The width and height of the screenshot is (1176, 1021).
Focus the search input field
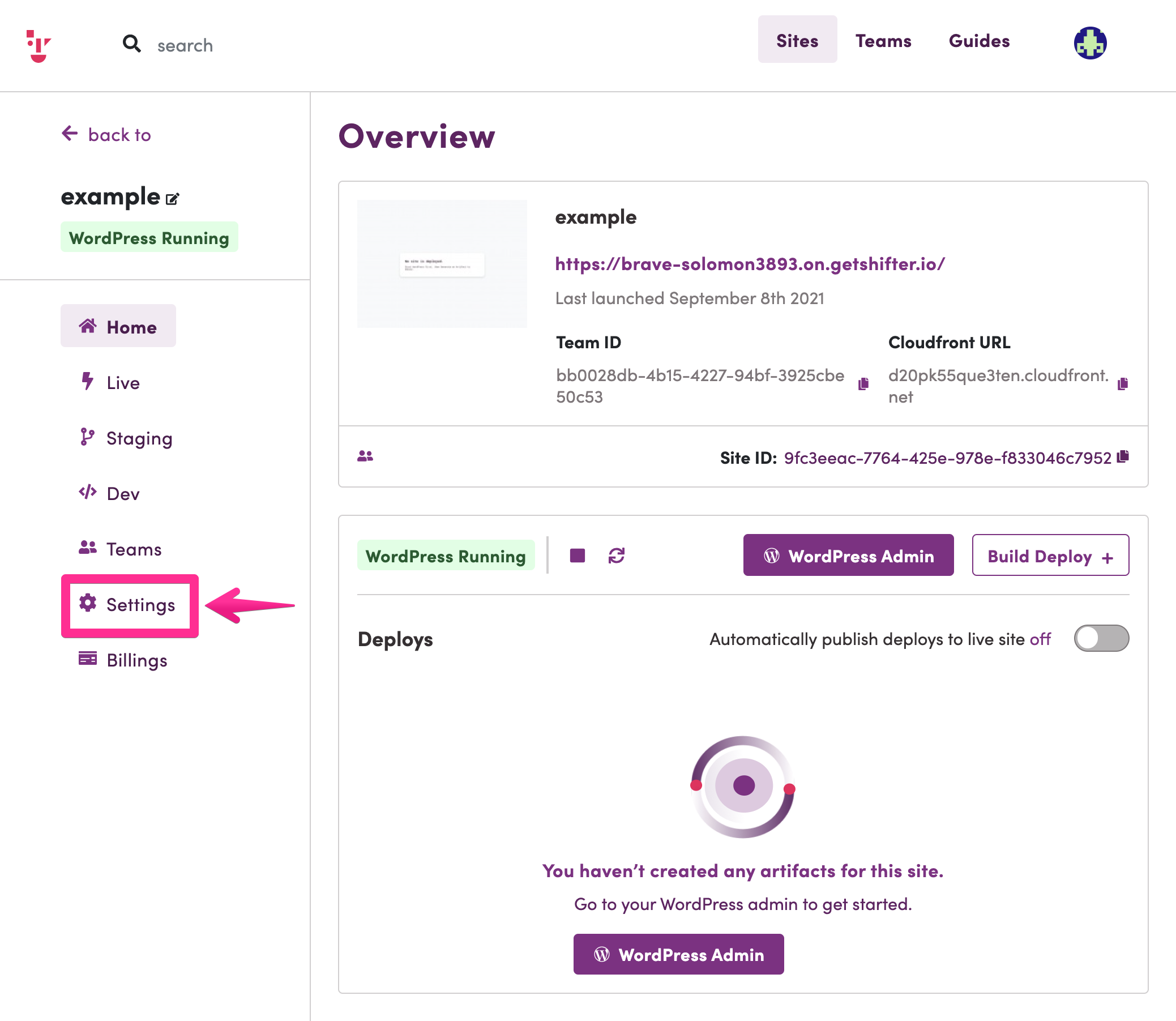point(185,45)
